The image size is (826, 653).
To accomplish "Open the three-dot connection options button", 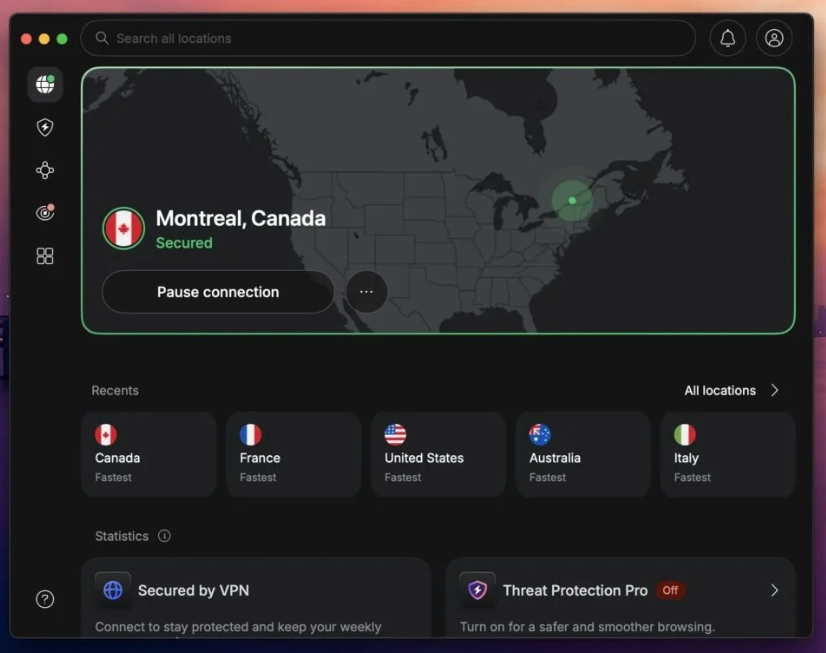I will coord(366,292).
